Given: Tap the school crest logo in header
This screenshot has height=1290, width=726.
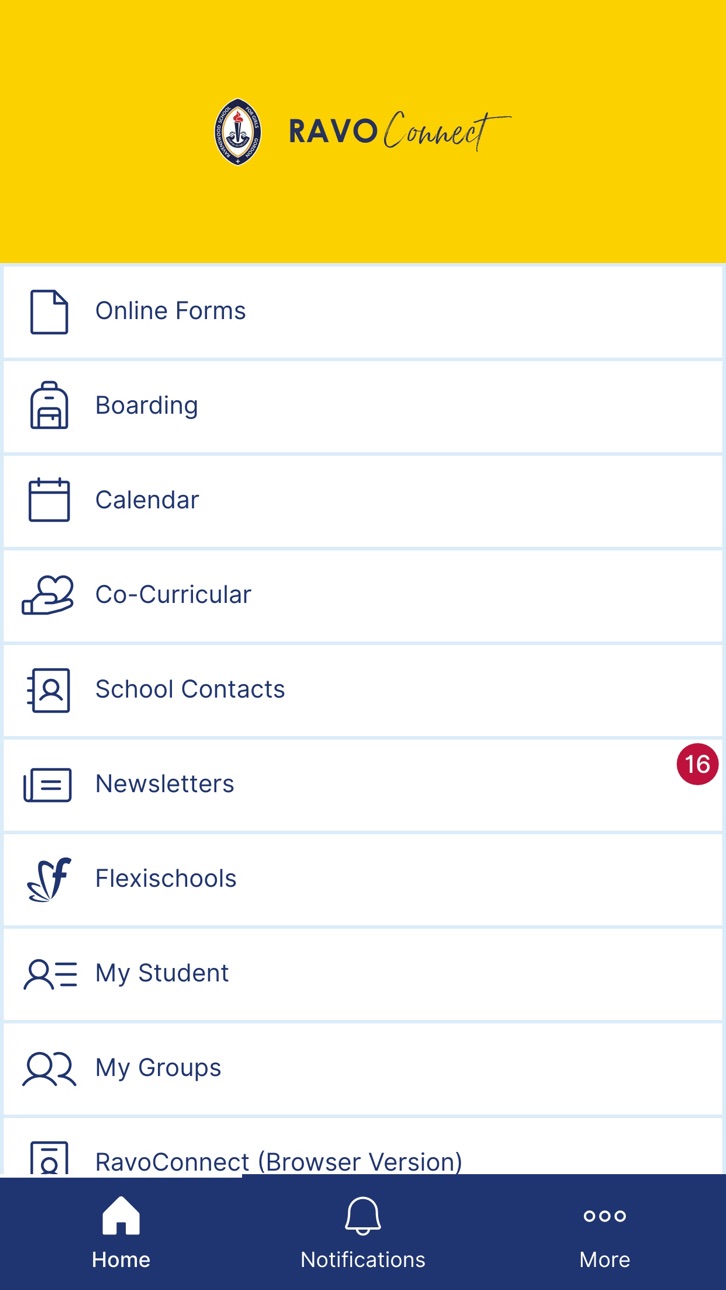Looking at the screenshot, I should coord(238,131).
